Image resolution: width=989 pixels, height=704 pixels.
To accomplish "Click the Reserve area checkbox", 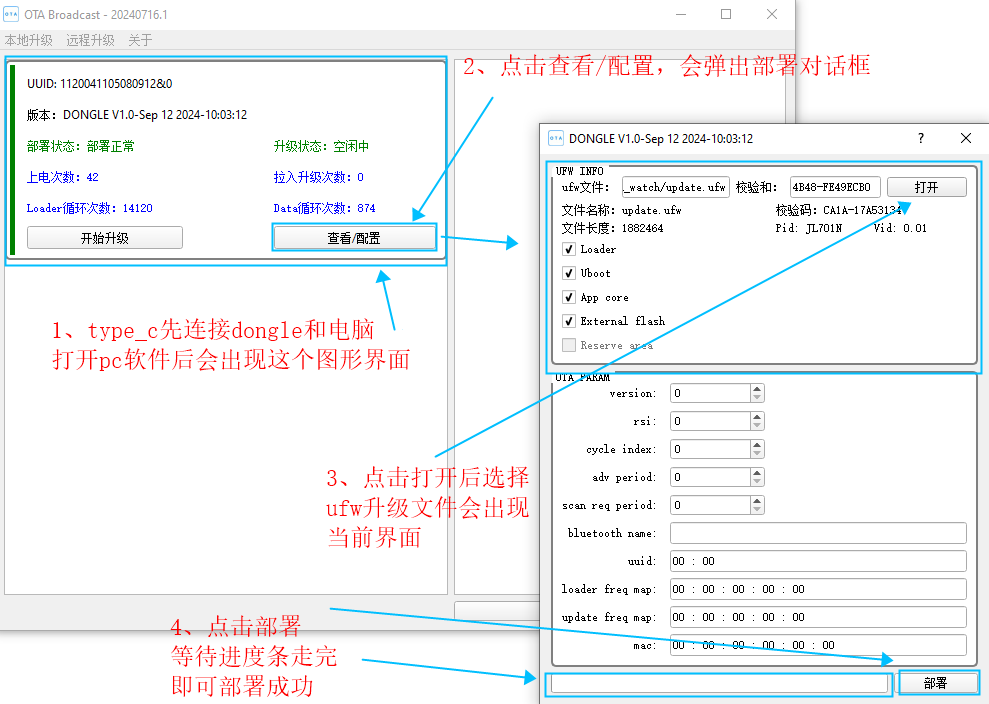I will [x=569, y=345].
